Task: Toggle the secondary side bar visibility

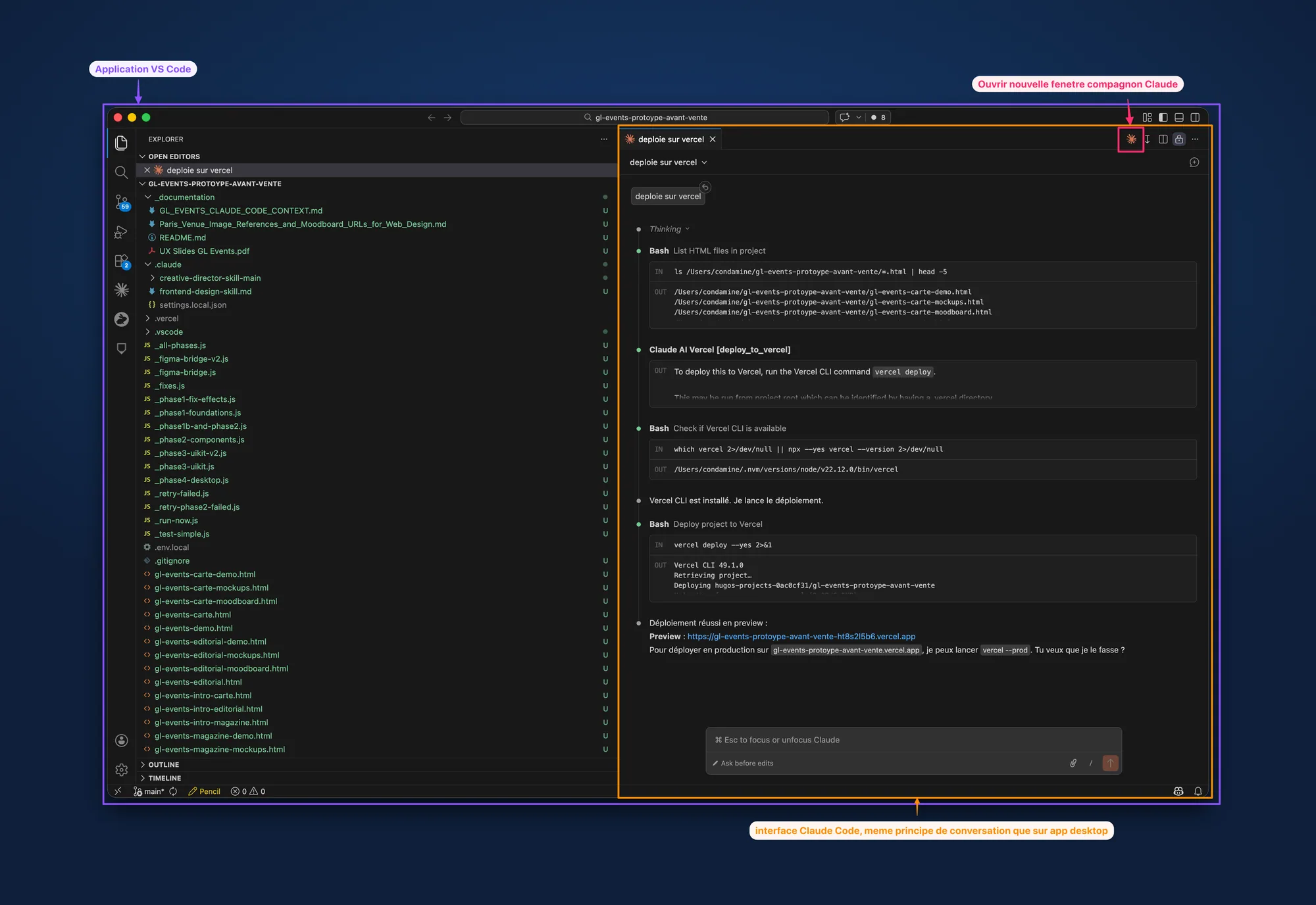Action: coord(1196,118)
